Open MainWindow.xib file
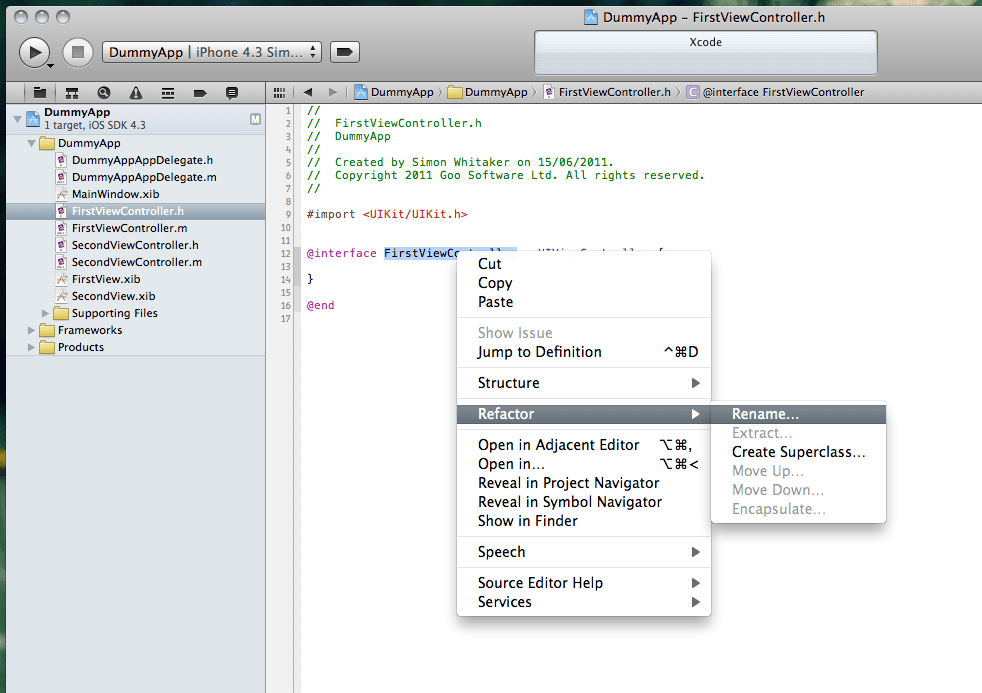This screenshot has width=982, height=693. pos(135,194)
